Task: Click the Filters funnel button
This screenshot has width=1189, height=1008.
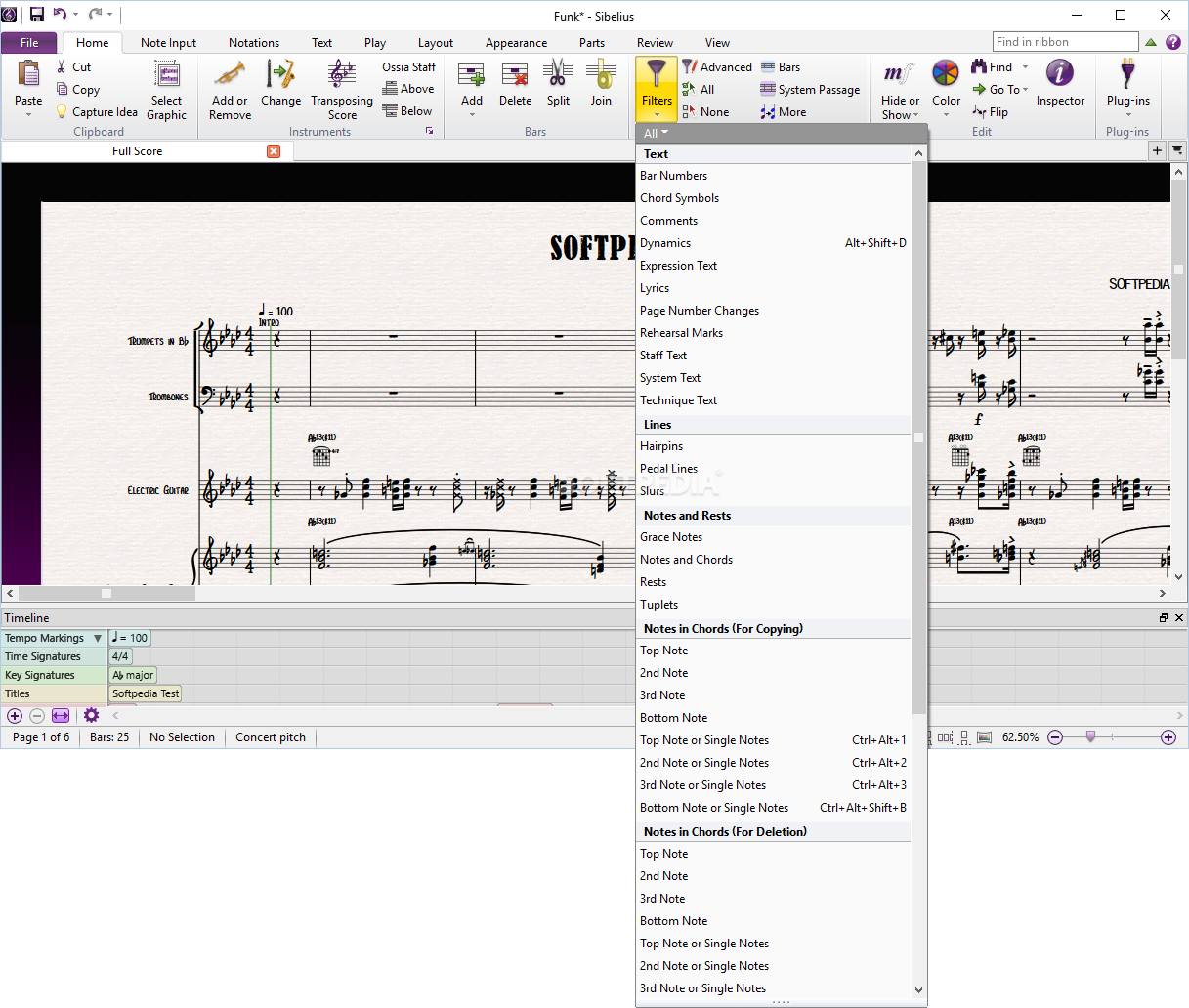Action: (x=657, y=88)
